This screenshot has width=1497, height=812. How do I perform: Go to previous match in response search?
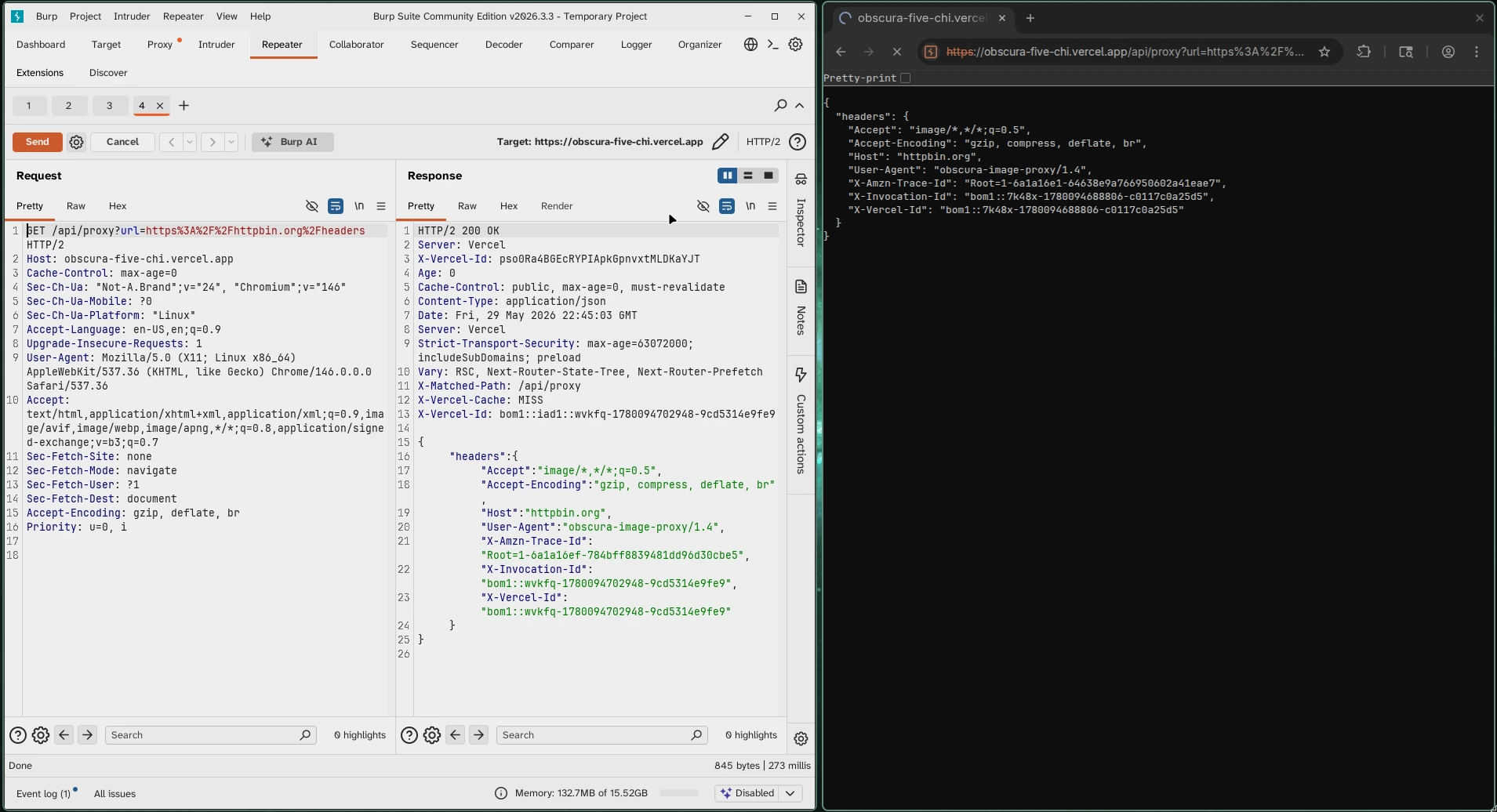pos(455,735)
